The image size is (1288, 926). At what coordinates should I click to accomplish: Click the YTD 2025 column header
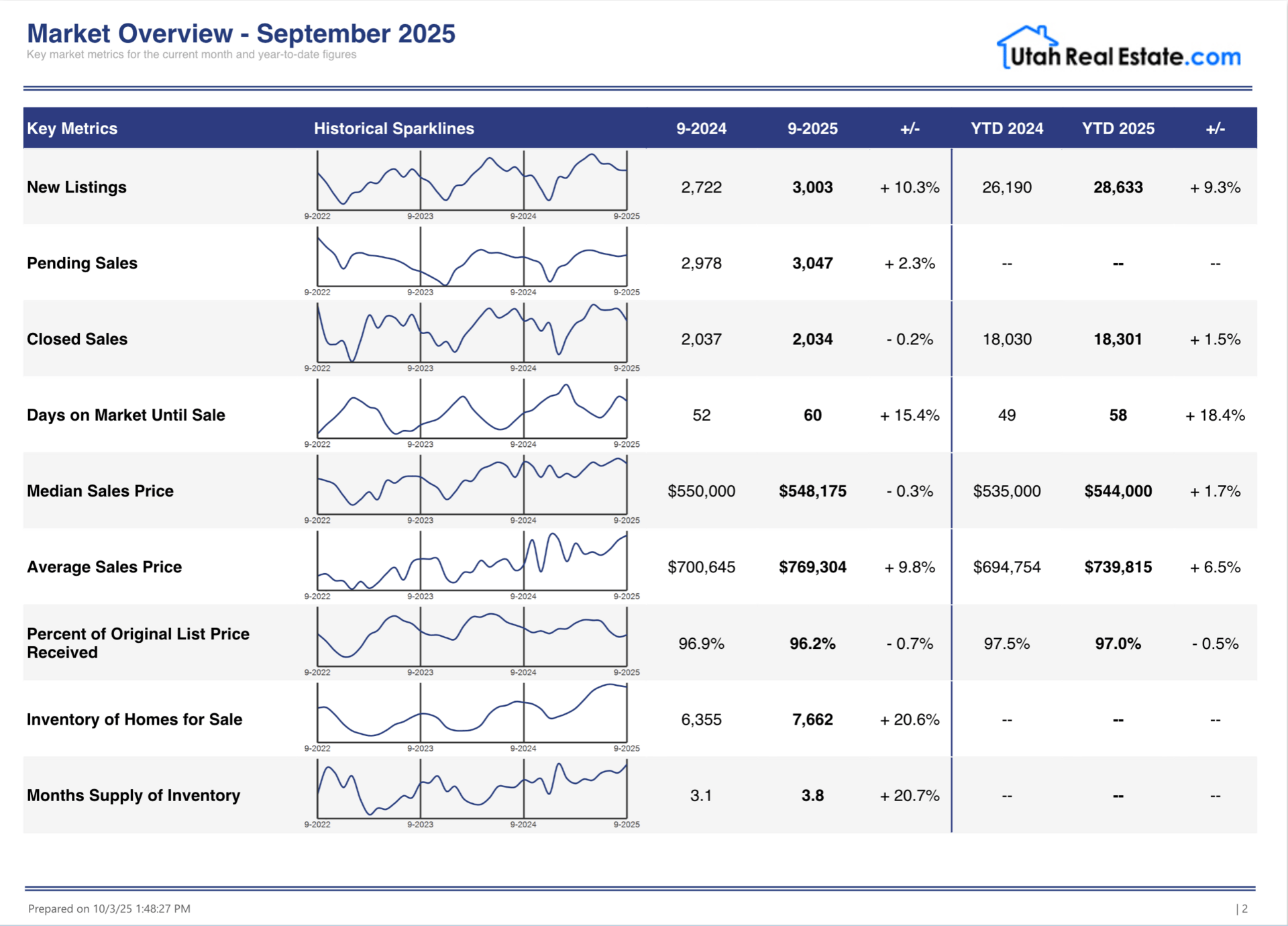coord(1118,128)
